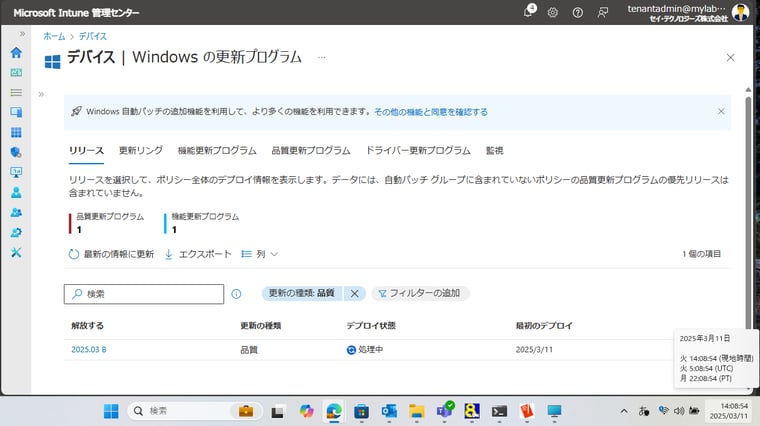Switch to ドライバー更新プログラム tab
760x426 pixels.
click(418, 151)
